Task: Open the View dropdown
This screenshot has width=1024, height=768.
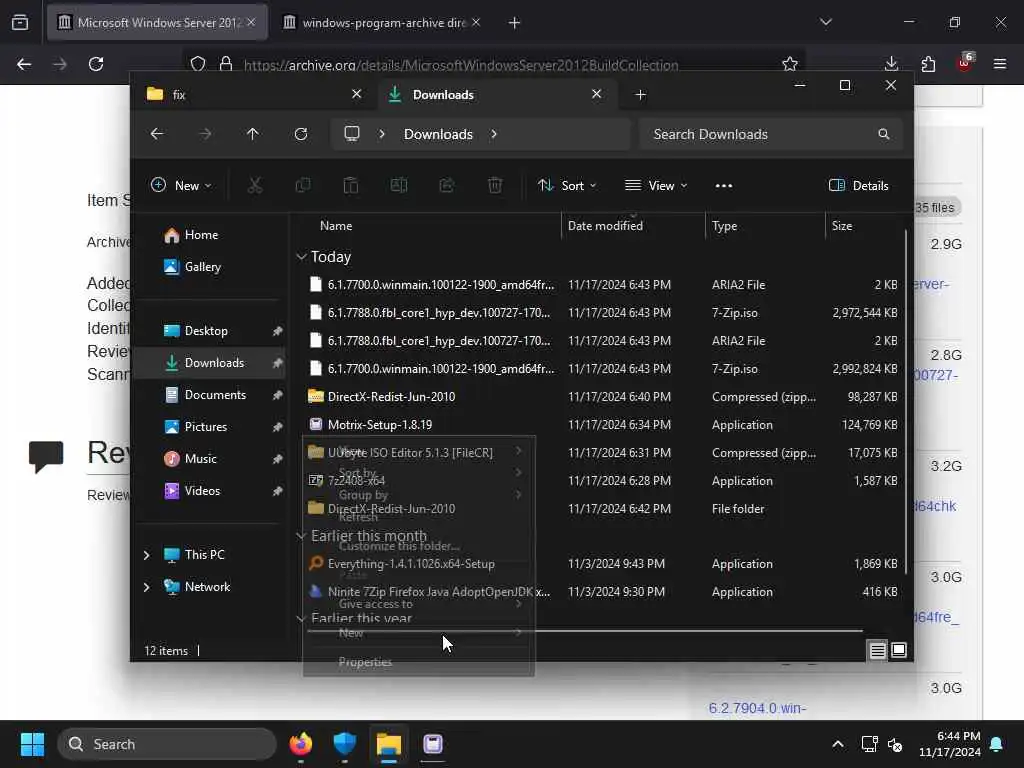Action: pos(656,185)
